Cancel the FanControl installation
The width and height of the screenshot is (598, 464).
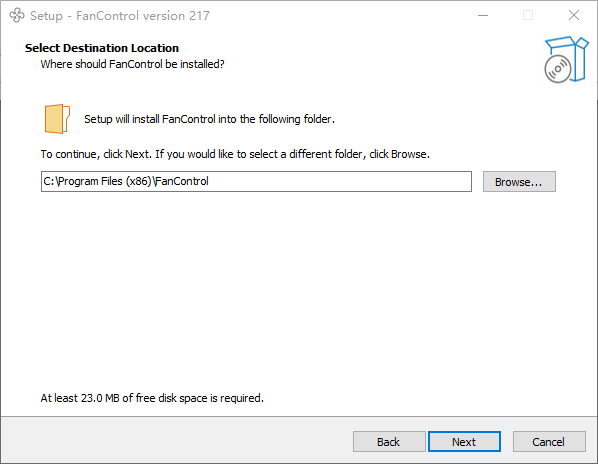point(549,442)
